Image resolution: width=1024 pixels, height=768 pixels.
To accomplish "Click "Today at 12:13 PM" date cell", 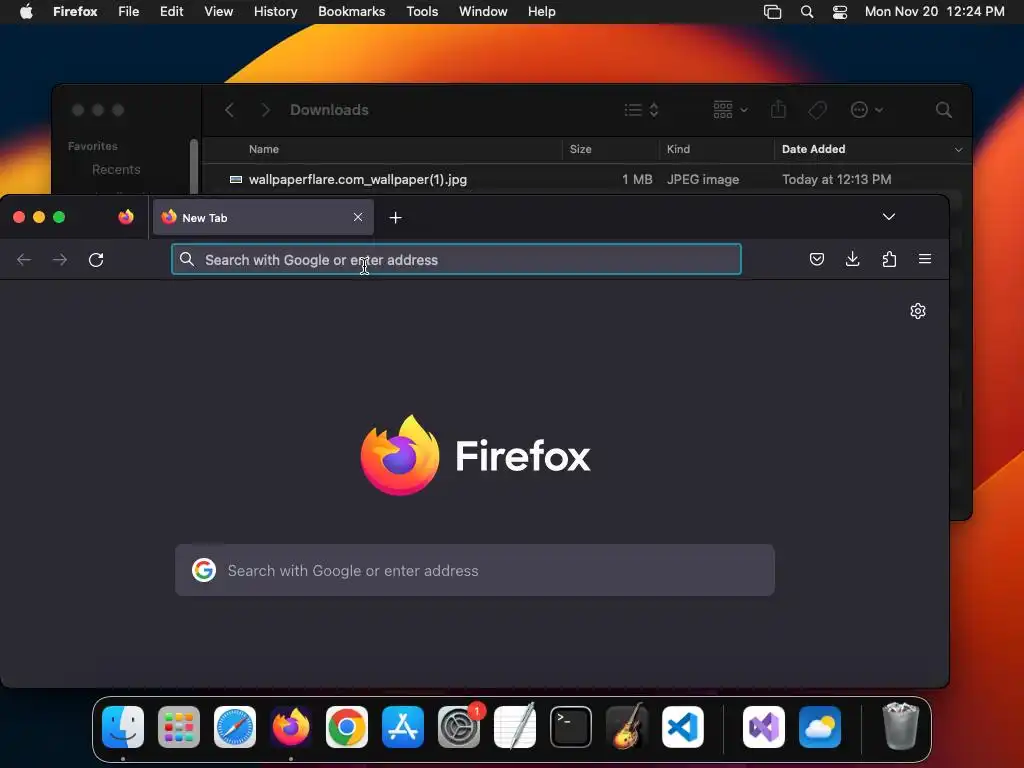I will [837, 179].
